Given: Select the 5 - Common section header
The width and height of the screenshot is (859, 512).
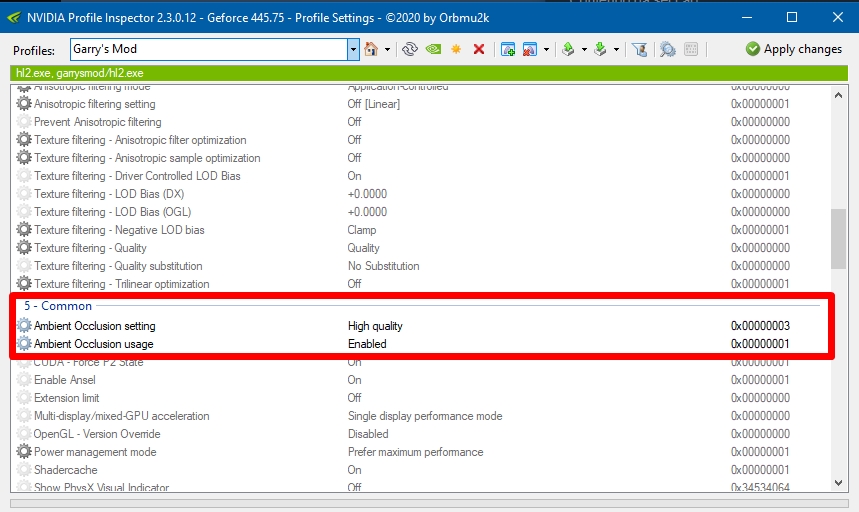Looking at the screenshot, I should coord(58,306).
